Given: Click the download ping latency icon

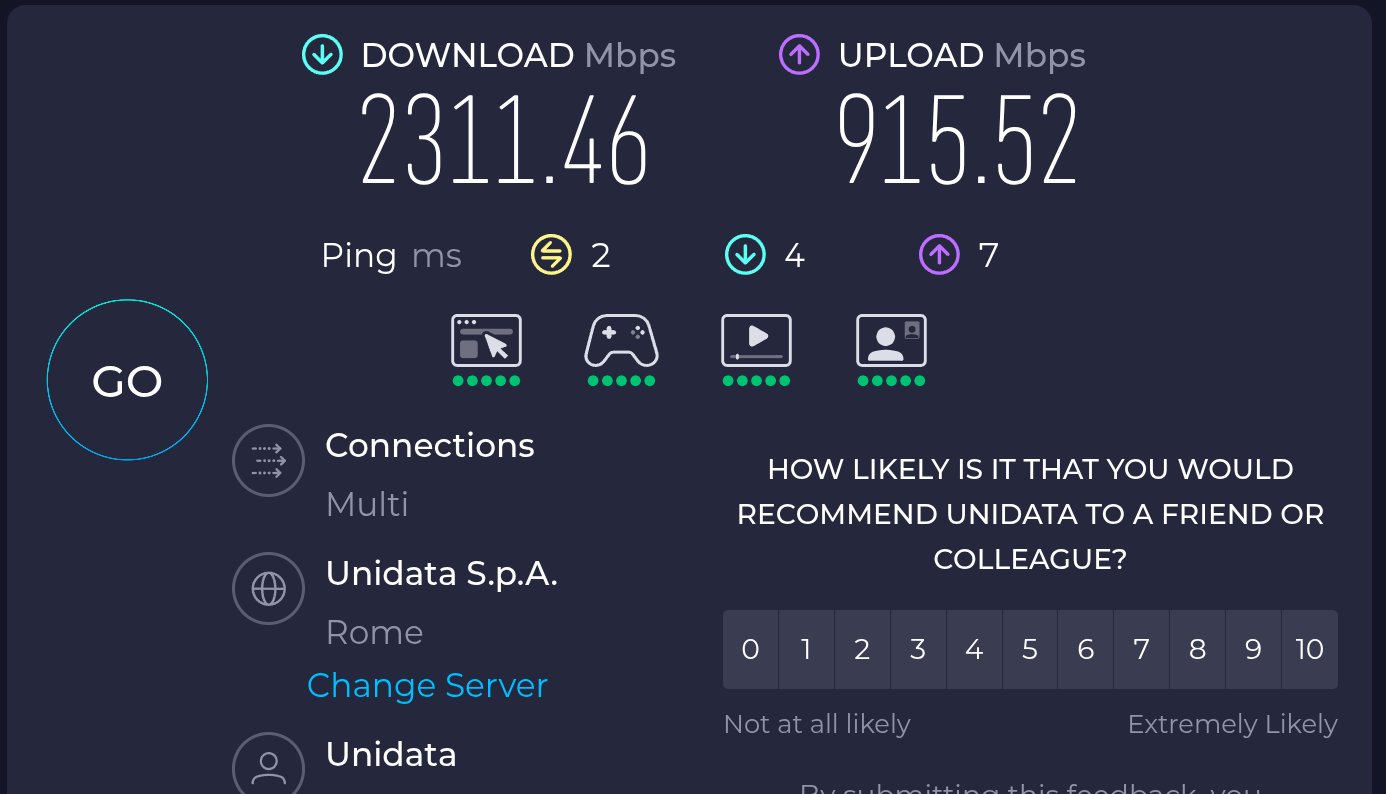Looking at the screenshot, I should pos(745,256).
